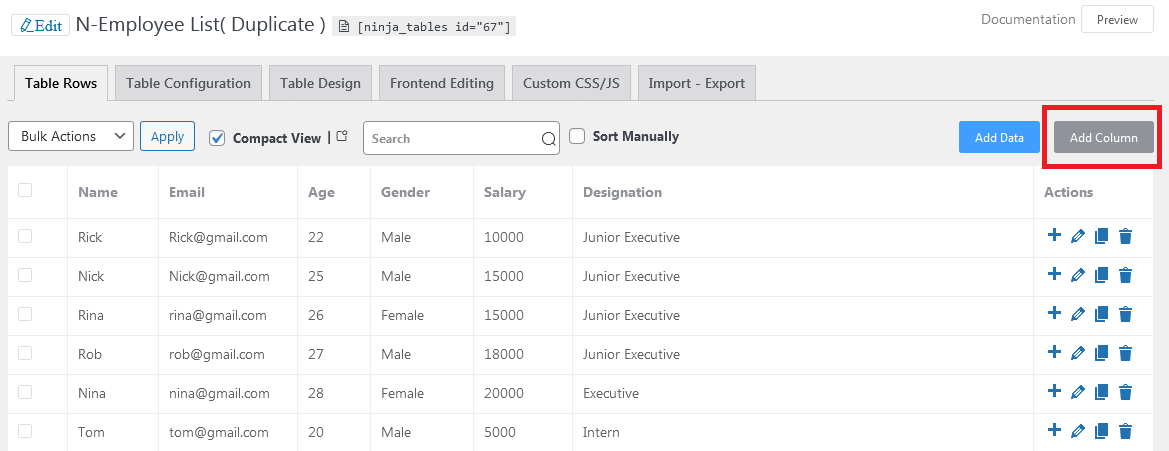Image resolution: width=1169 pixels, height=451 pixels.
Task: Click the Add Column button
Action: click(x=1103, y=138)
